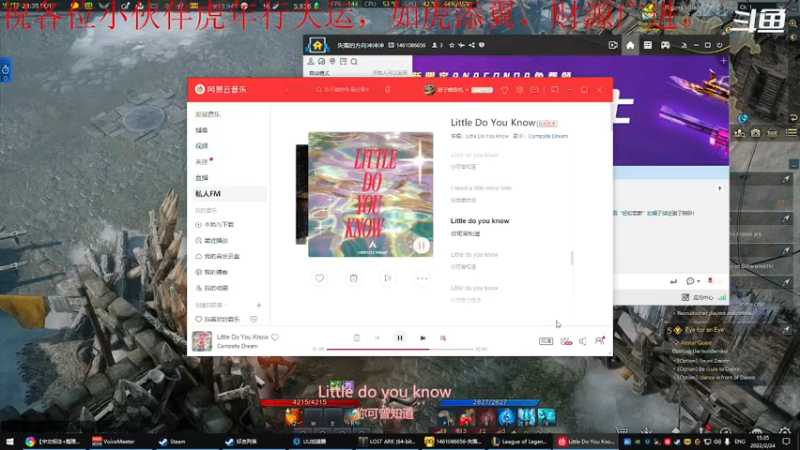Like the FM song with heart button

(x=319, y=278)
